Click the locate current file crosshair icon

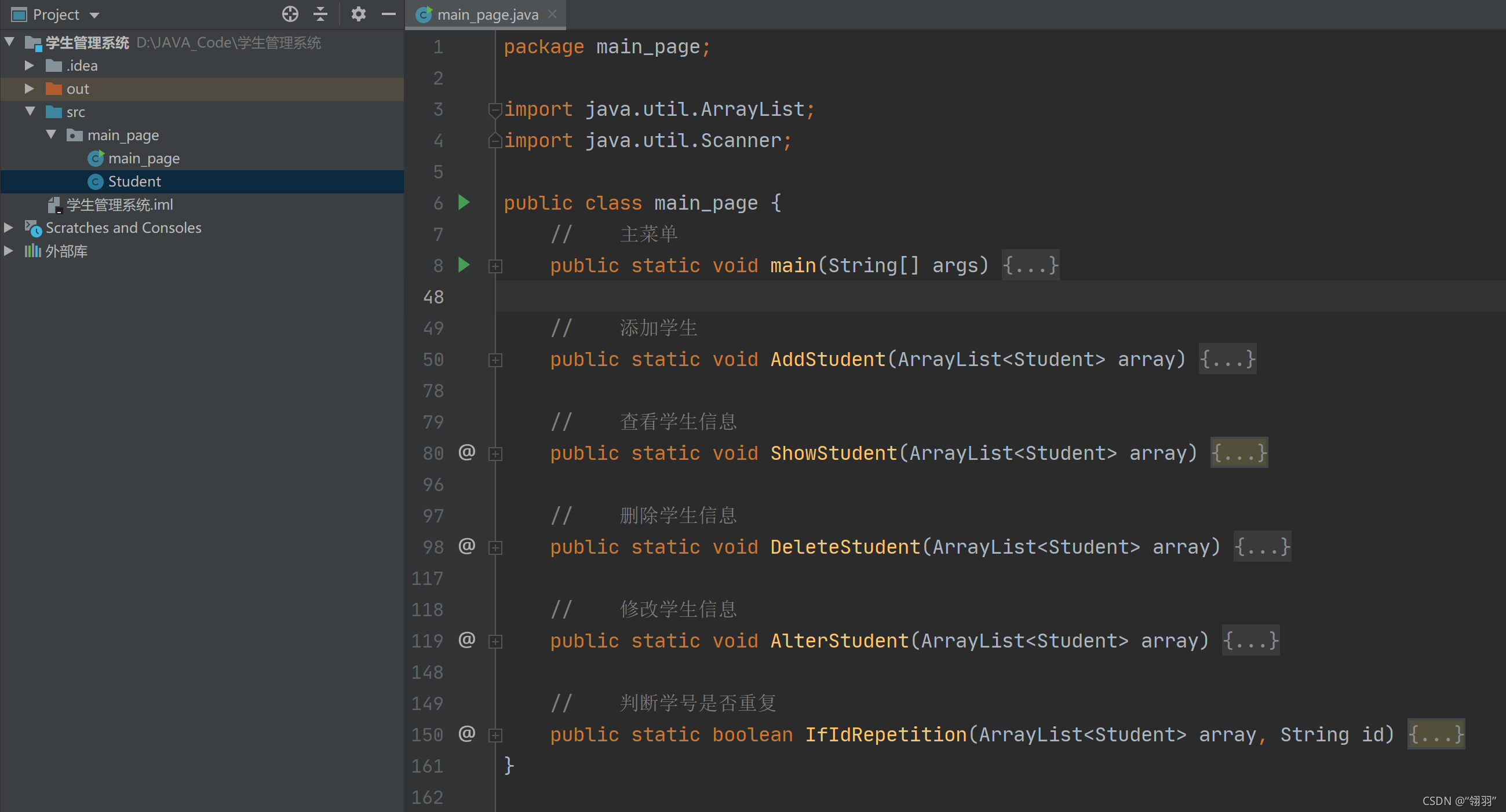click(x=290, y=14)
